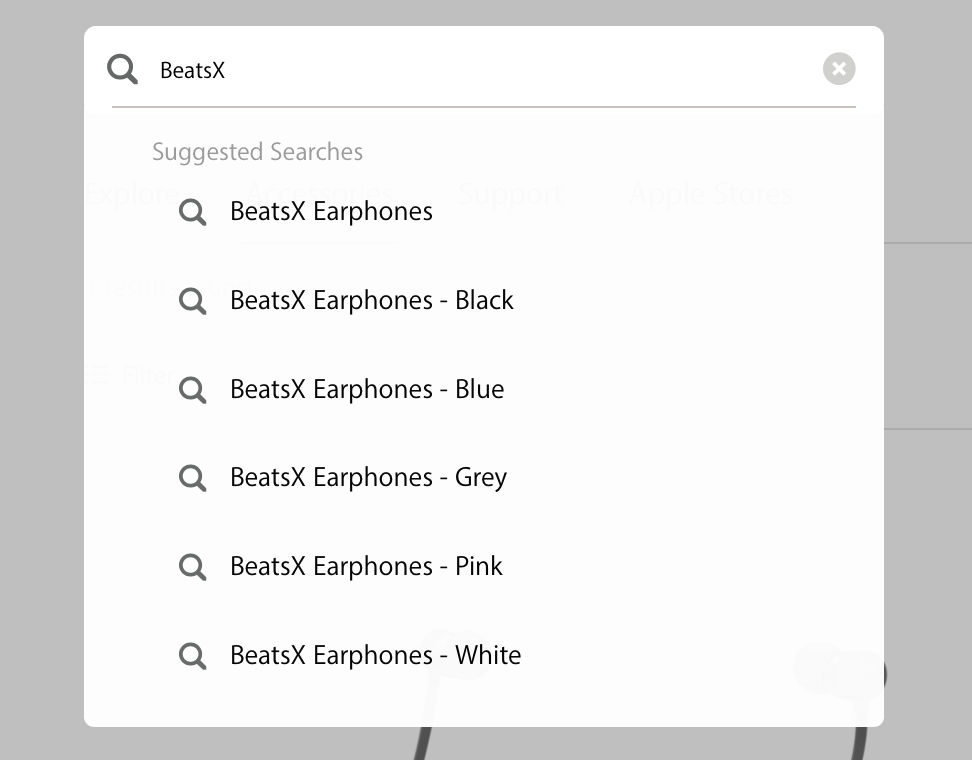
Task: Open the BeatsX Earphones - Grey suggestion
Action: coord(368,478)
